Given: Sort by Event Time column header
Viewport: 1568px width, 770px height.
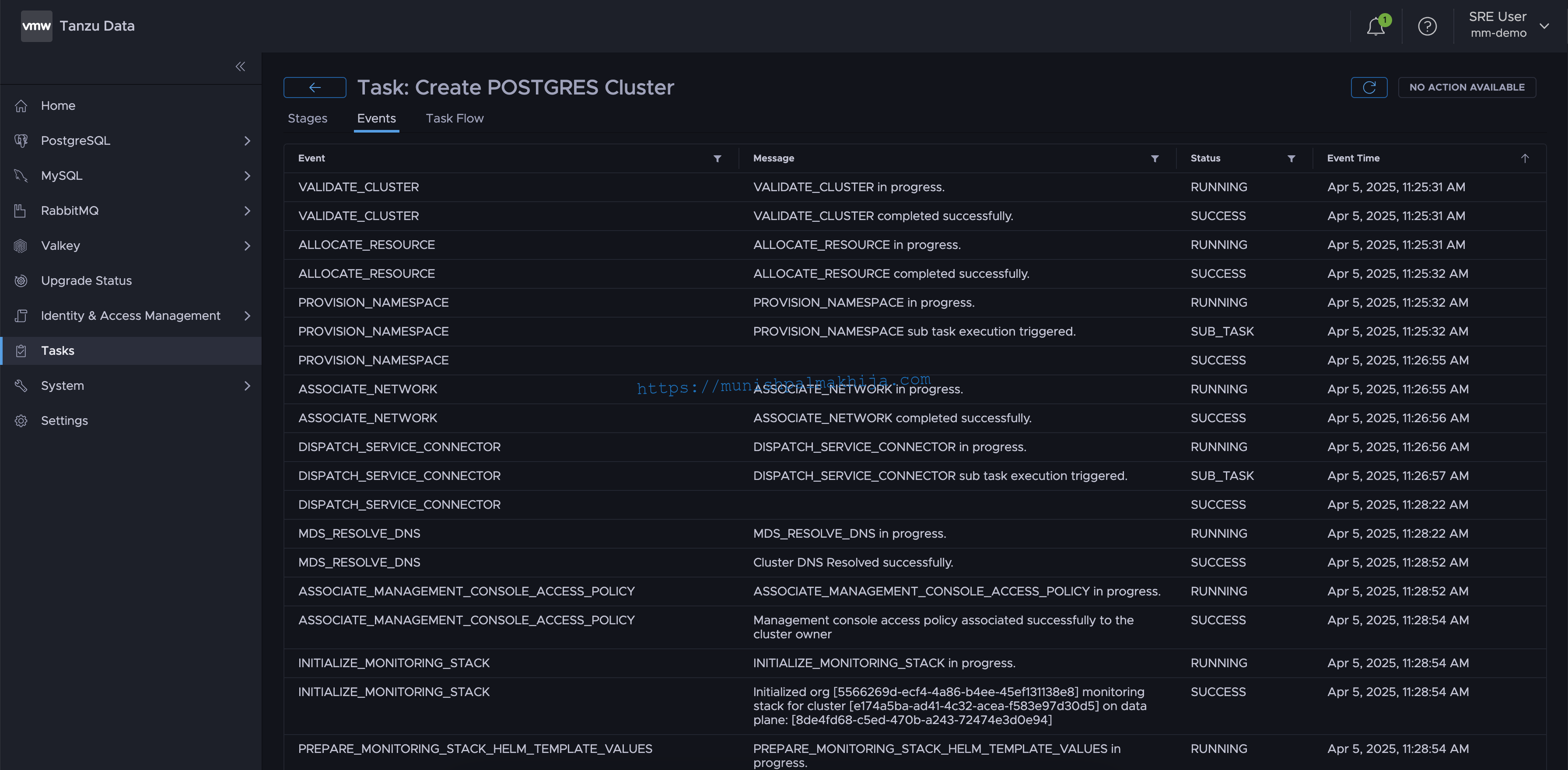Looking at the screenshot, I should (1353, 158).
